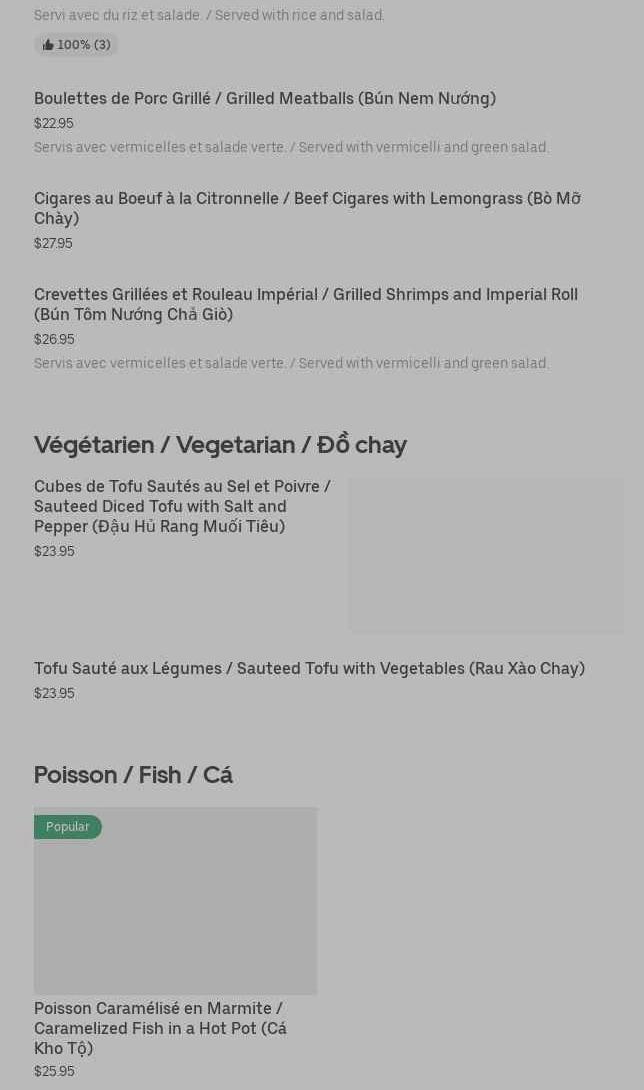Click the green Popular badge

click(x=67, y=827)
